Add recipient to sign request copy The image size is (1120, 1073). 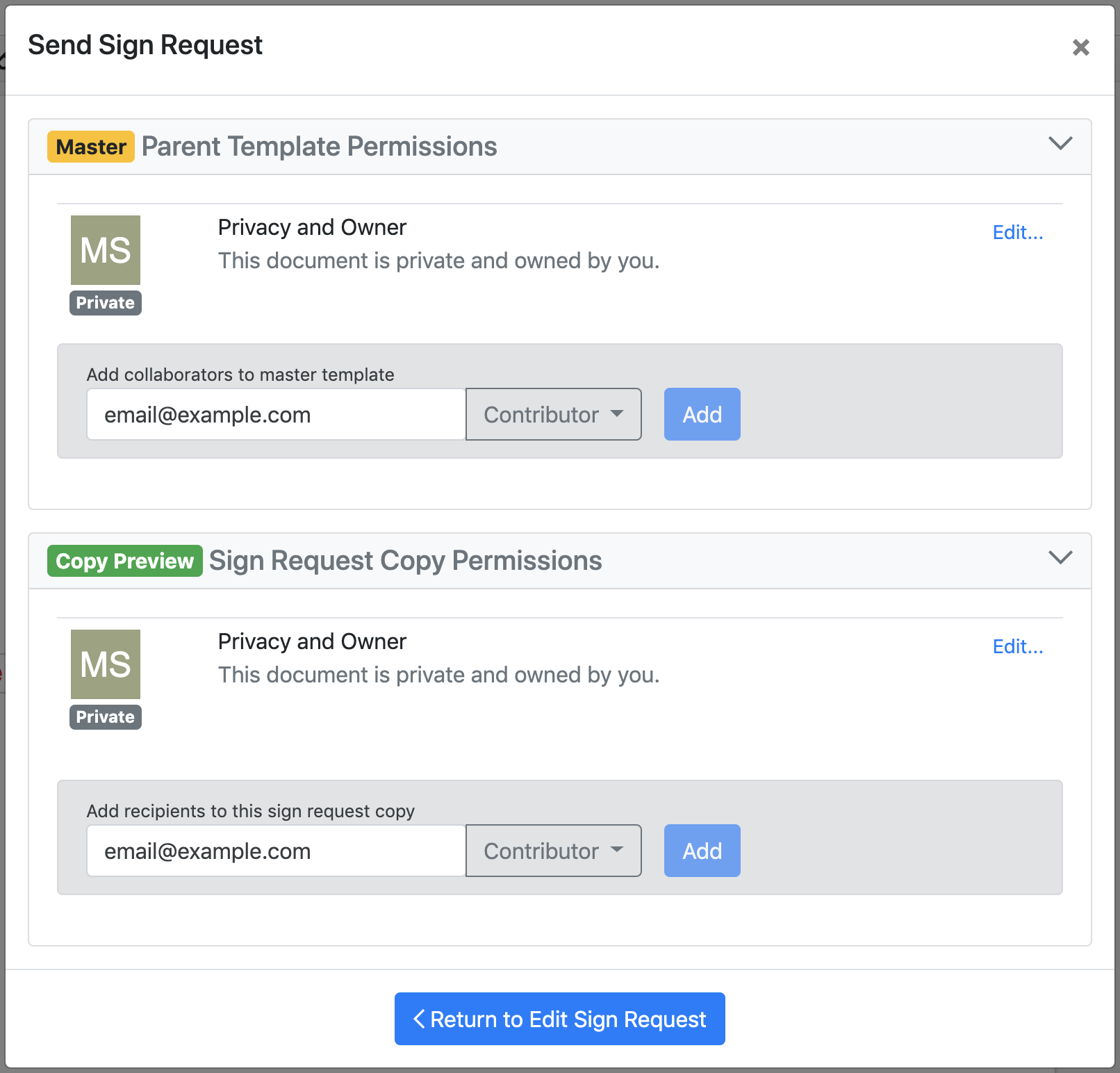(x=702, y=851)
